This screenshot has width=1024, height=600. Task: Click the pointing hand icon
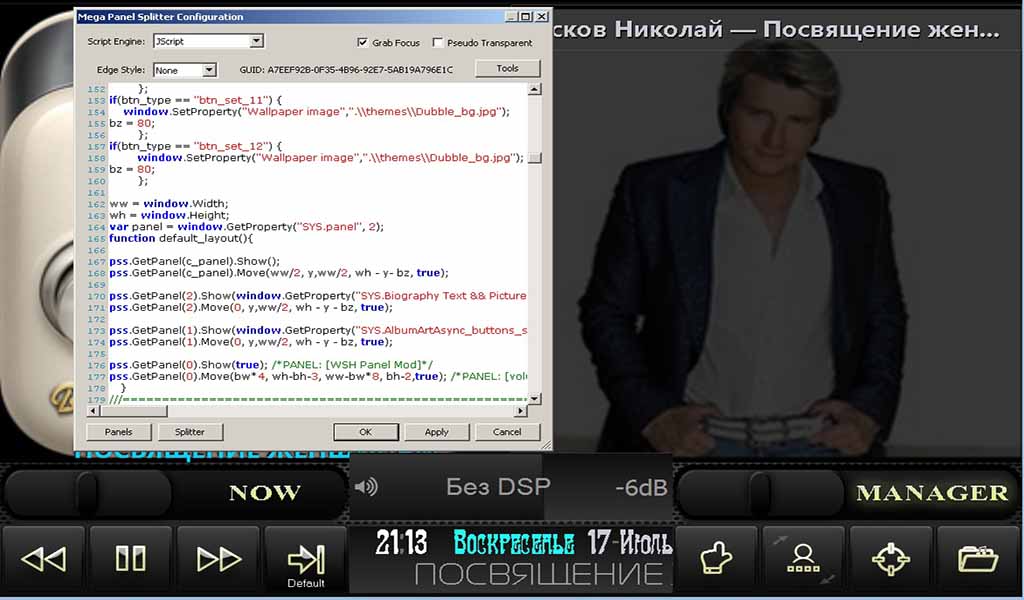[716, 558]
